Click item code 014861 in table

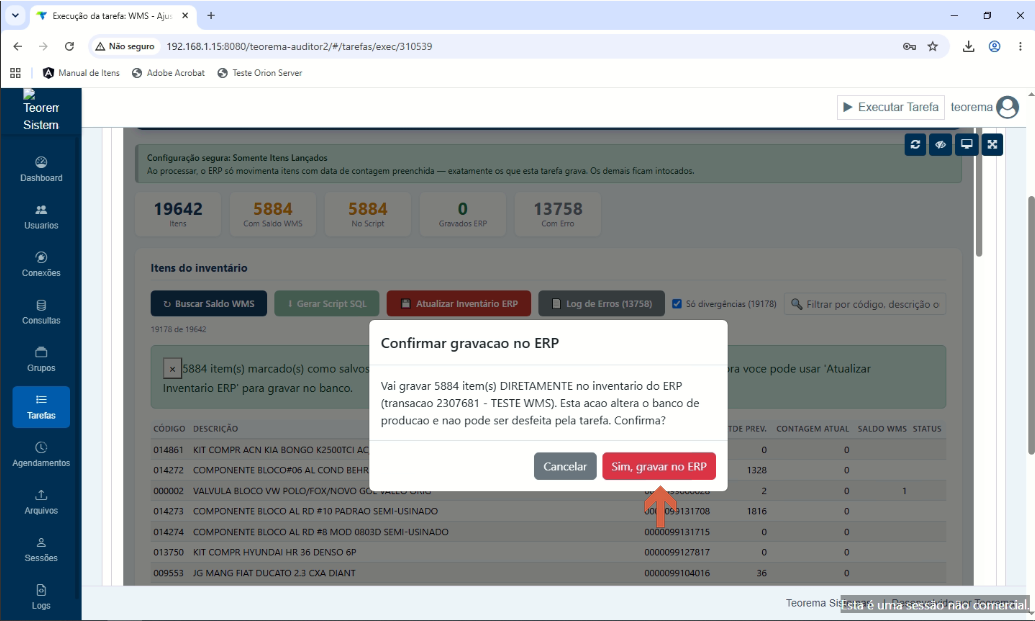tap(168, 449)
